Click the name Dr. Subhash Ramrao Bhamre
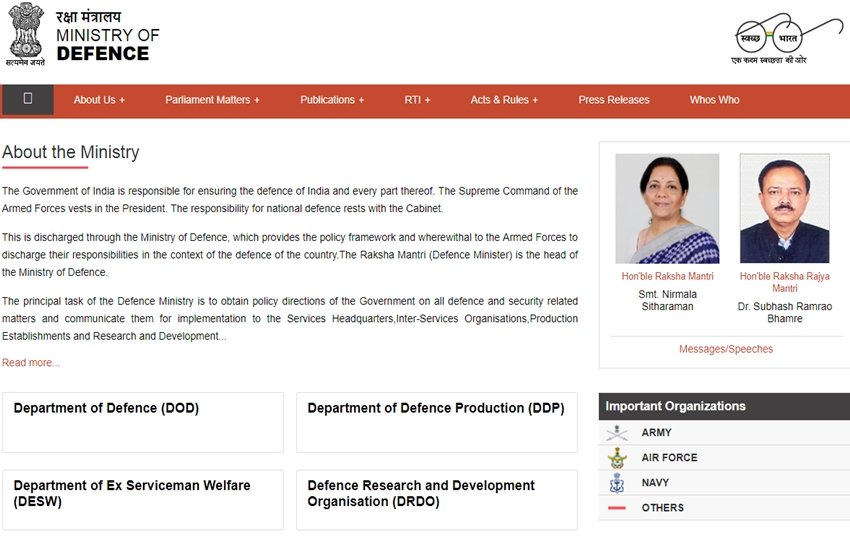 point(784,313)
